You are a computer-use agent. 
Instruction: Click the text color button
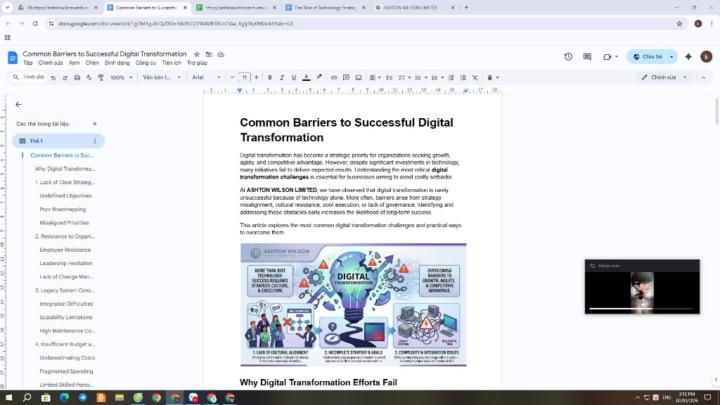308,77
